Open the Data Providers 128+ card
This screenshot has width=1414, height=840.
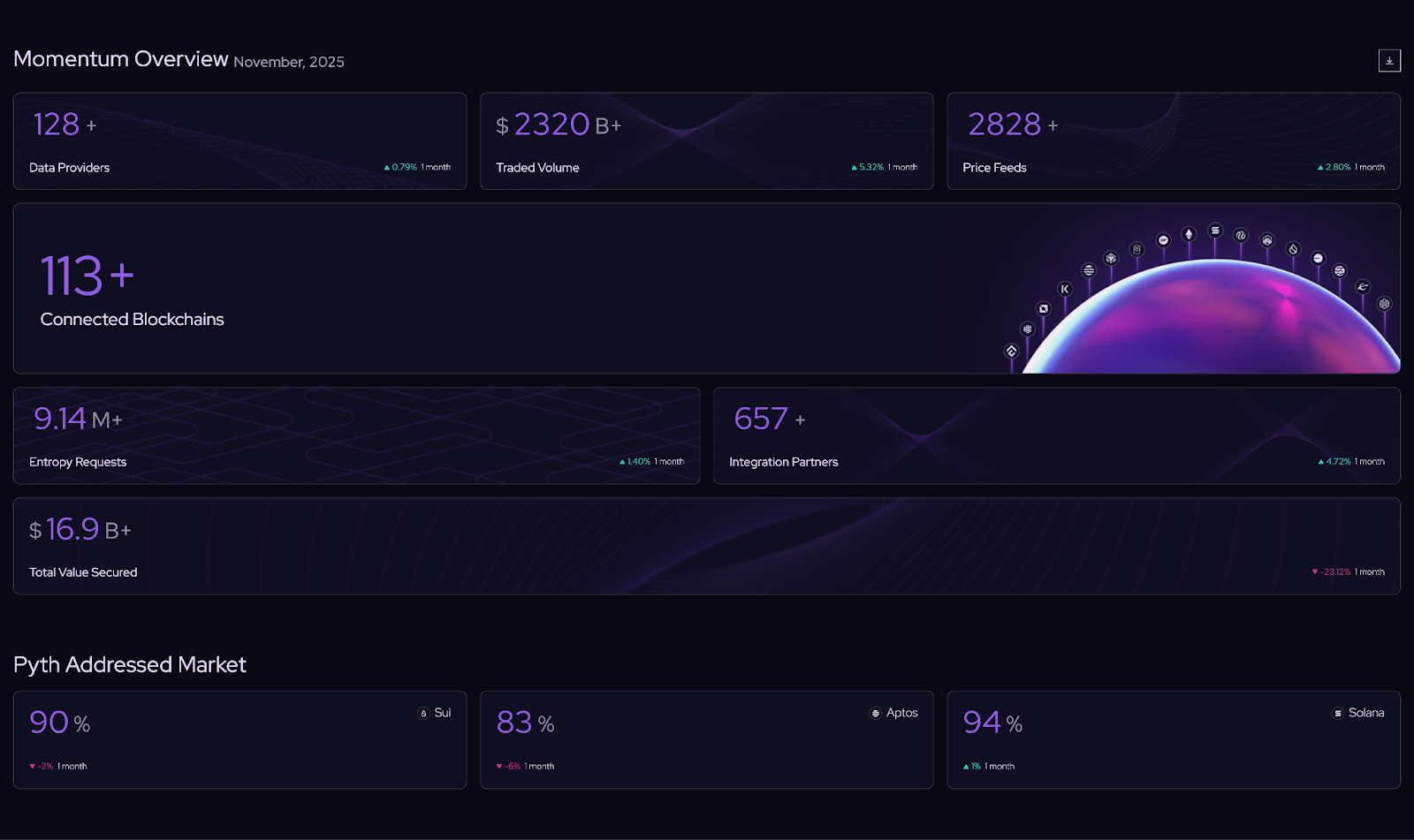coord(239,141)
